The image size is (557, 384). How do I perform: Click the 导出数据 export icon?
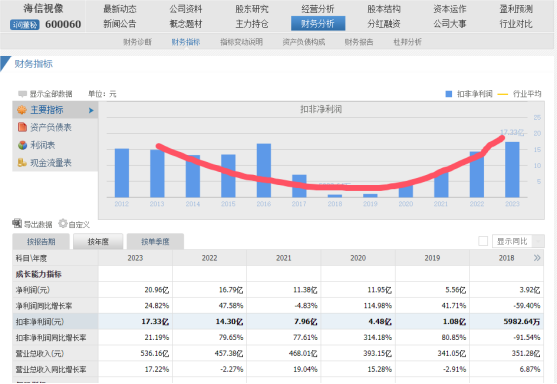pyautogui.click(x=17, y=223)
